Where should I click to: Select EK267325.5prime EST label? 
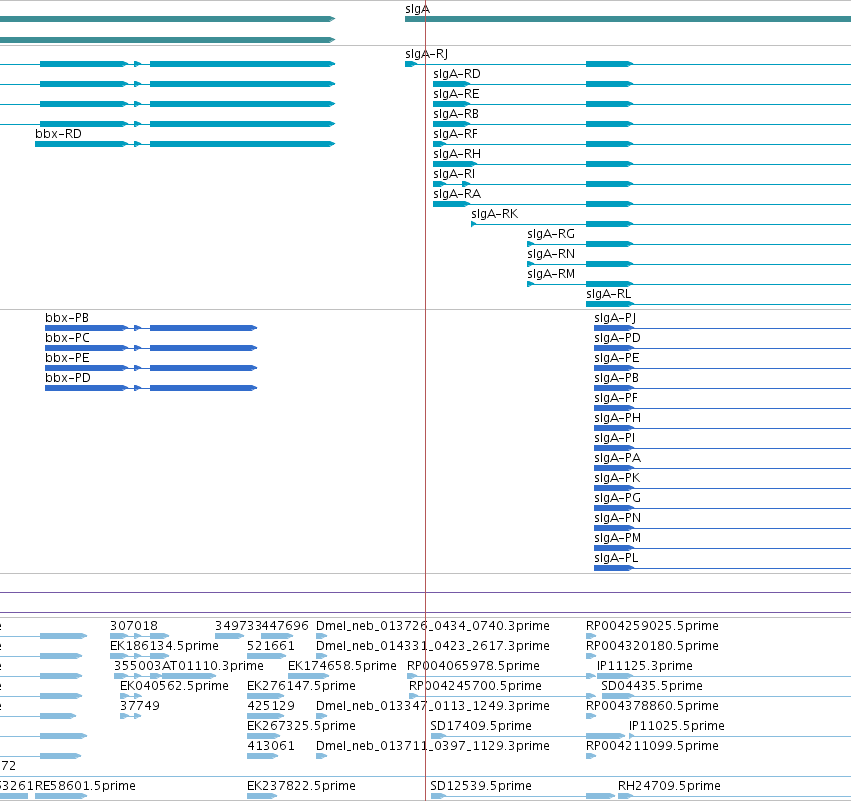tap(301, 727)
